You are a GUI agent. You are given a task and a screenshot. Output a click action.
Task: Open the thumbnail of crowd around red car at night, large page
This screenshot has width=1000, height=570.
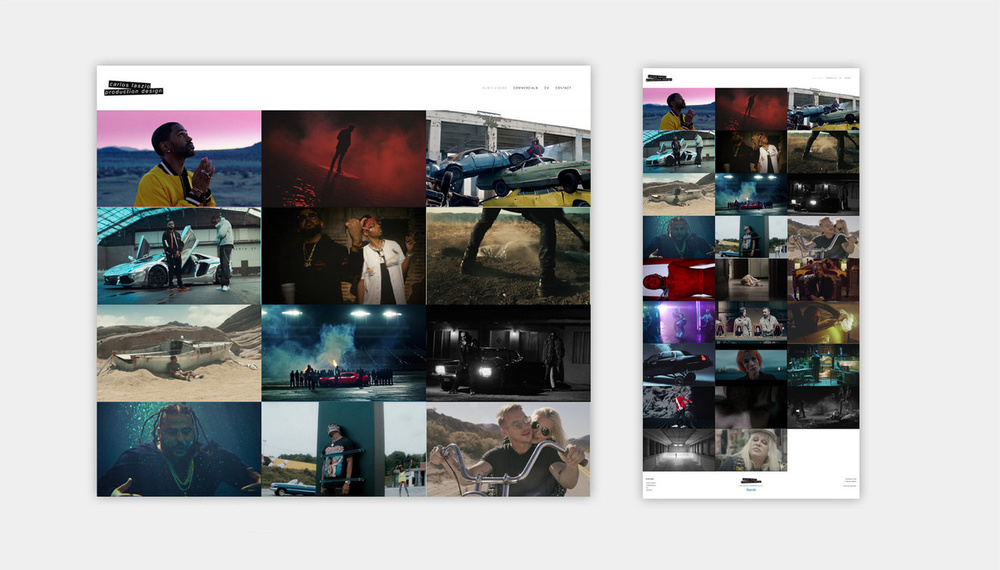[344, 353]
